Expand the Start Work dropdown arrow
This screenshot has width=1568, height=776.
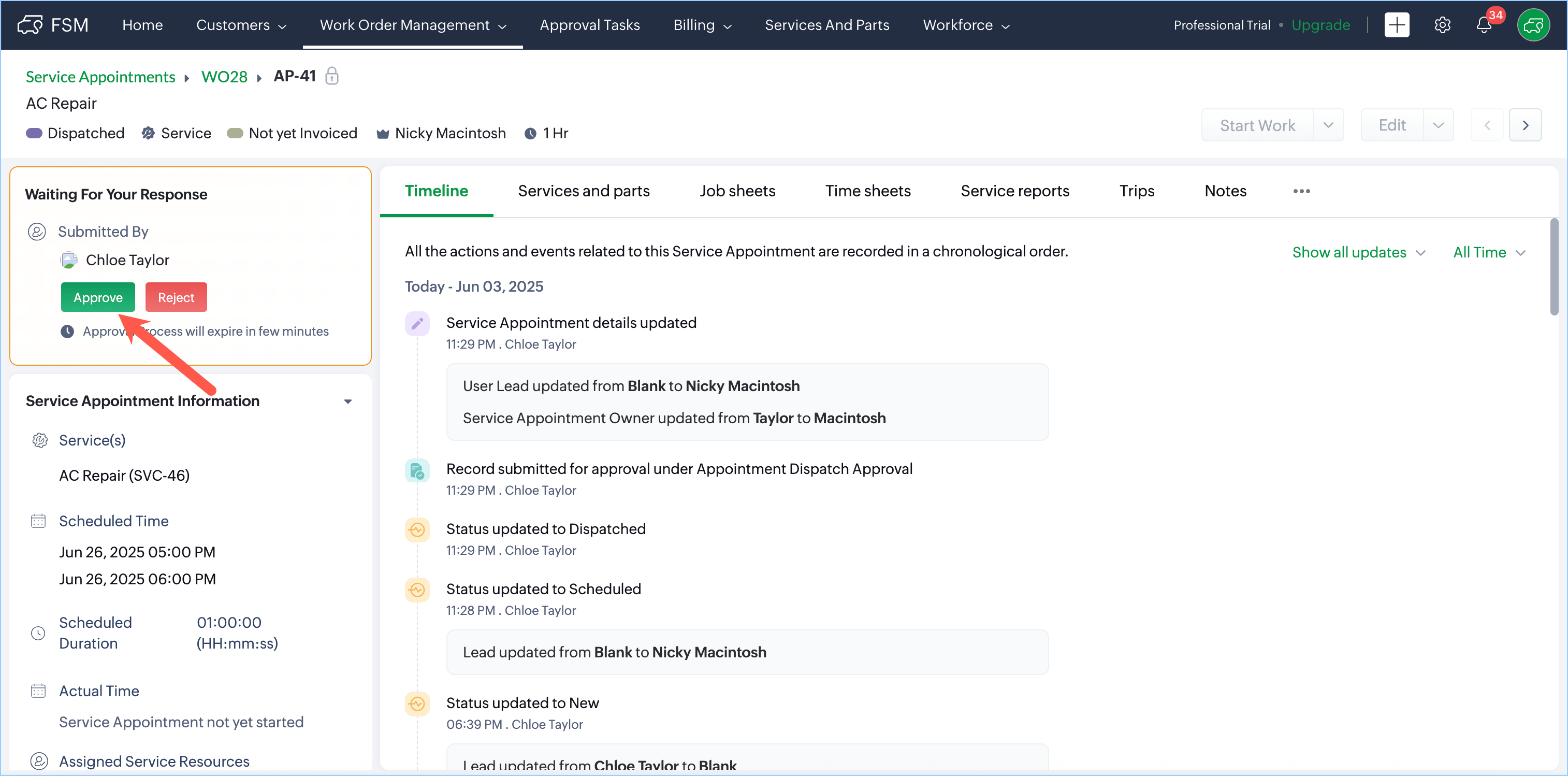[x=1328, y=125]
